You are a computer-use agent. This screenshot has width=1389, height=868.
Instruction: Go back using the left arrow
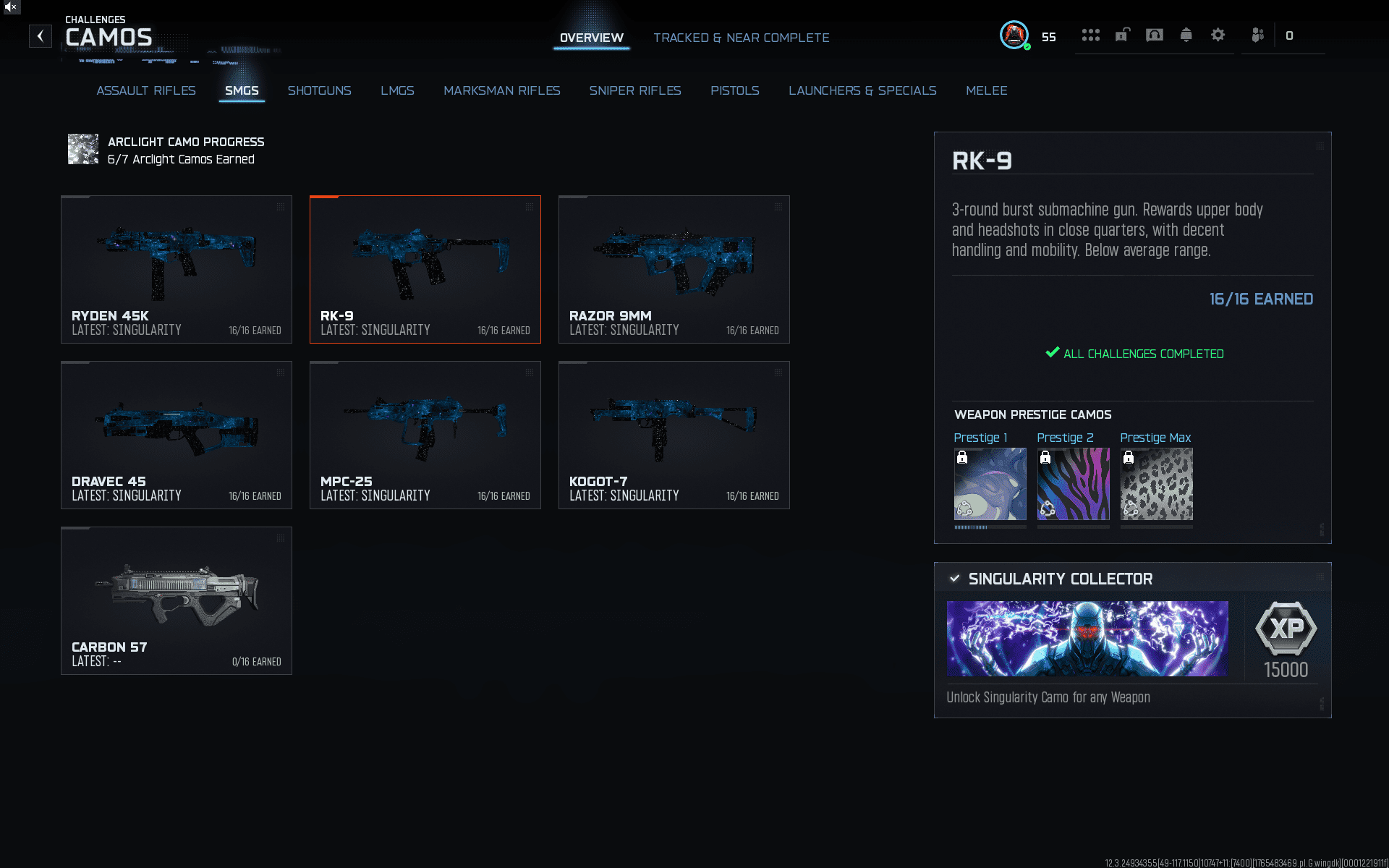click(41, 35)
